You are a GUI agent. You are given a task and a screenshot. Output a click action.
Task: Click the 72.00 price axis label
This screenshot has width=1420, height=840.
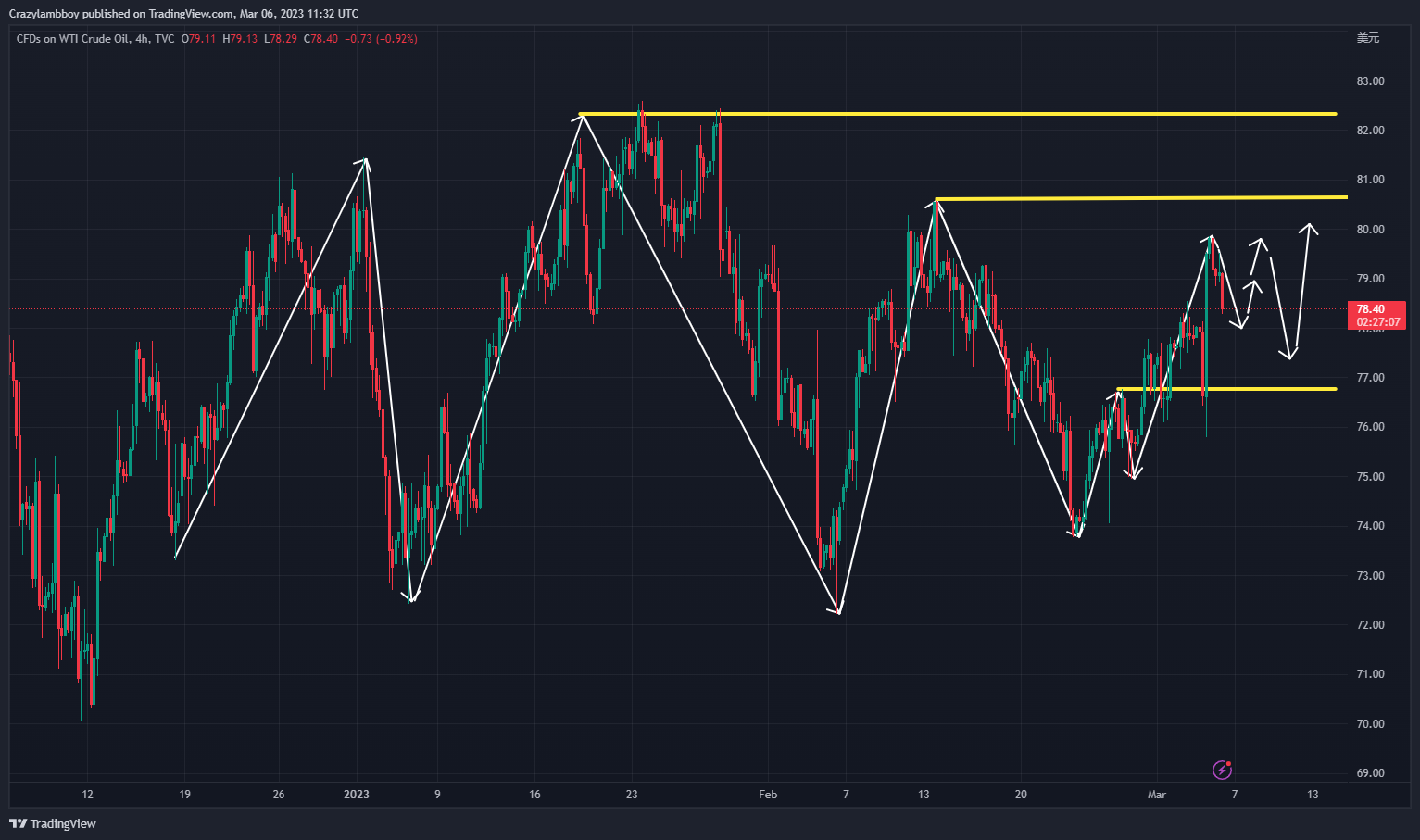coord(1370,625)
